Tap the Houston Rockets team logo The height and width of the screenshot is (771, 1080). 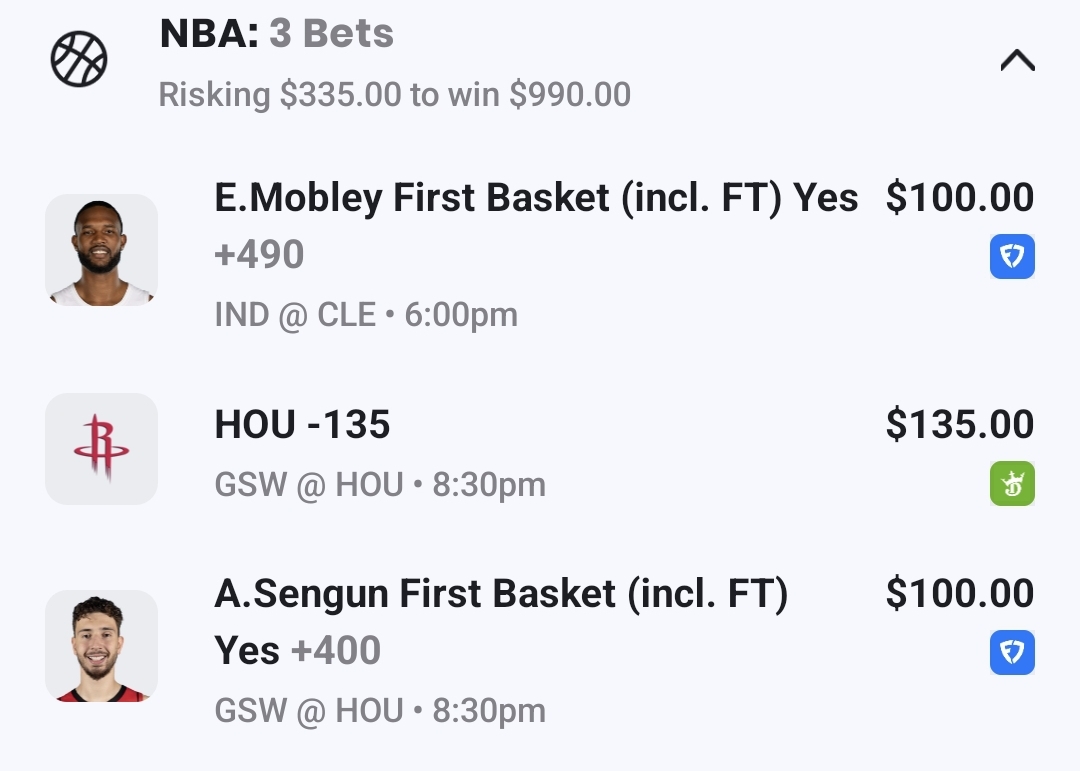(x=101, y=449)
